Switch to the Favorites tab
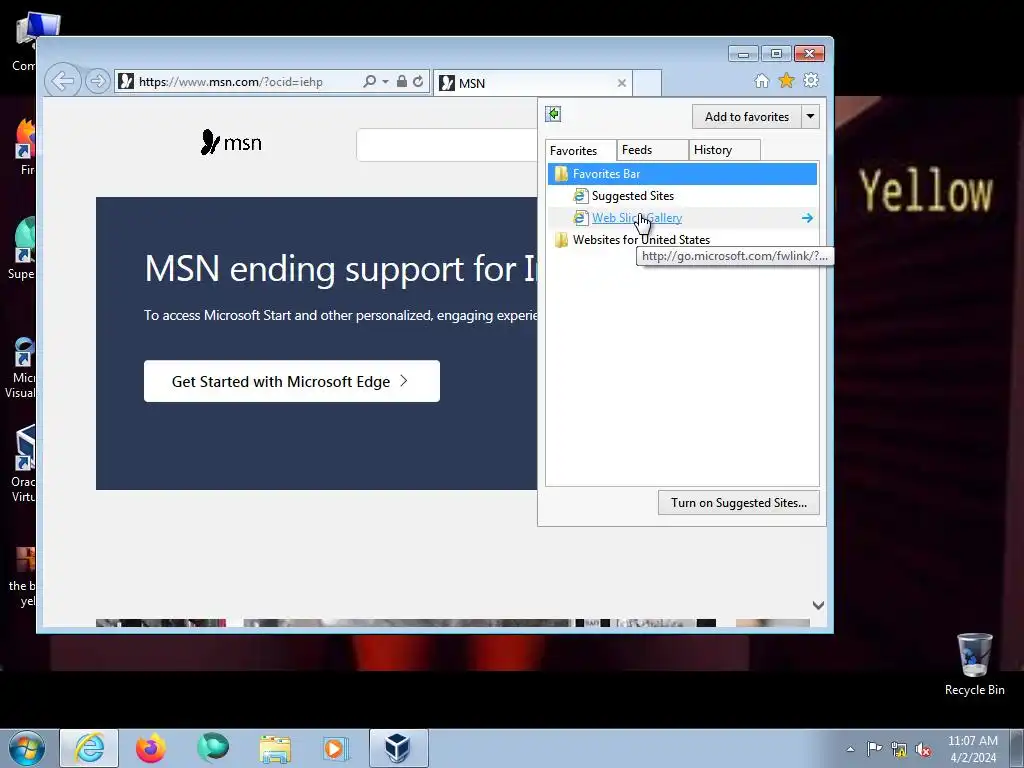 [581, 150]
